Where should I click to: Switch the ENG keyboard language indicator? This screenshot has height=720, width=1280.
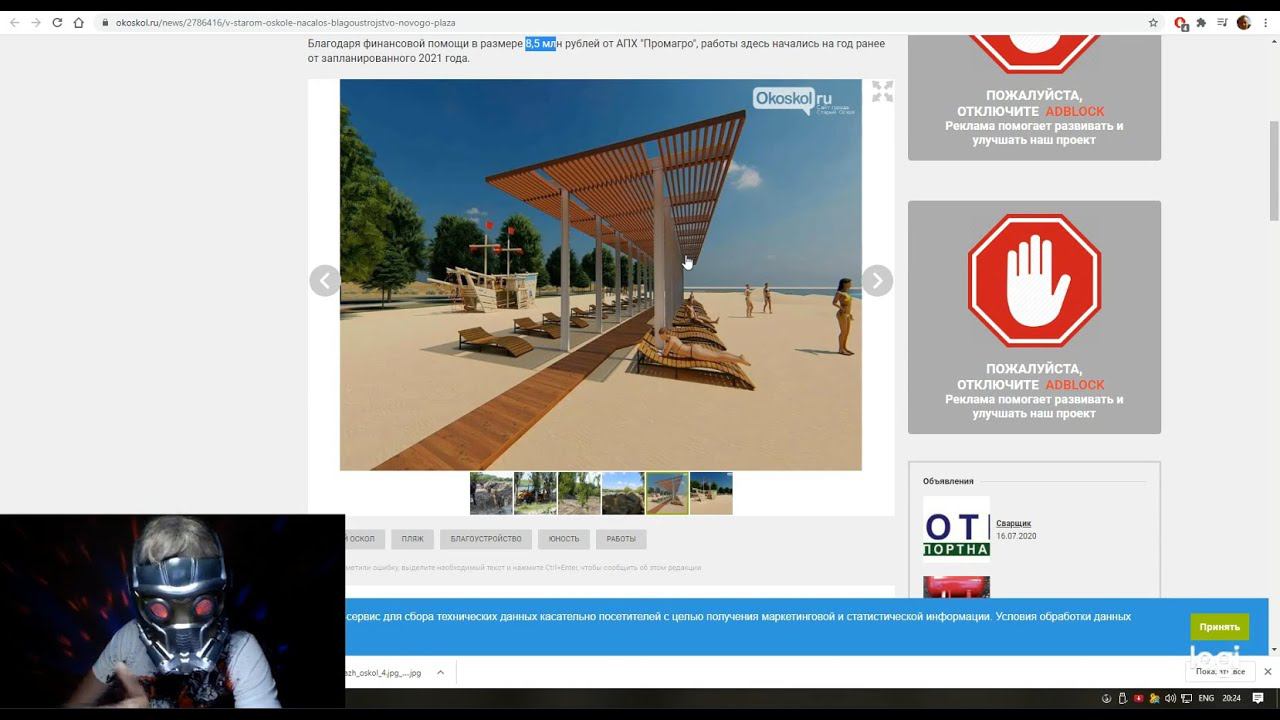point(1206,698)
